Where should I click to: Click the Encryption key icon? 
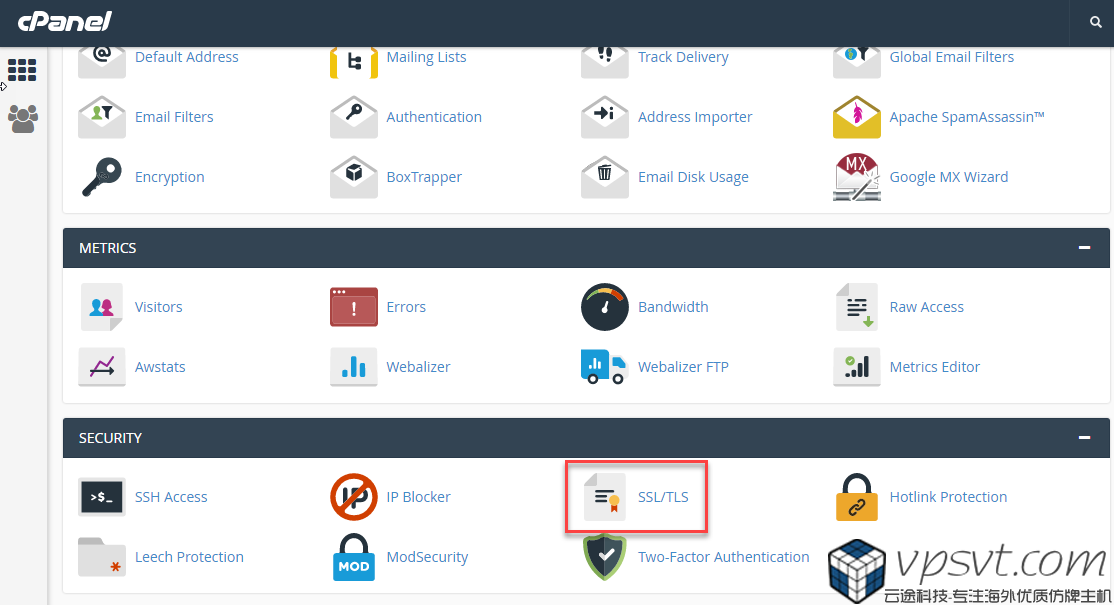point(102,177)
